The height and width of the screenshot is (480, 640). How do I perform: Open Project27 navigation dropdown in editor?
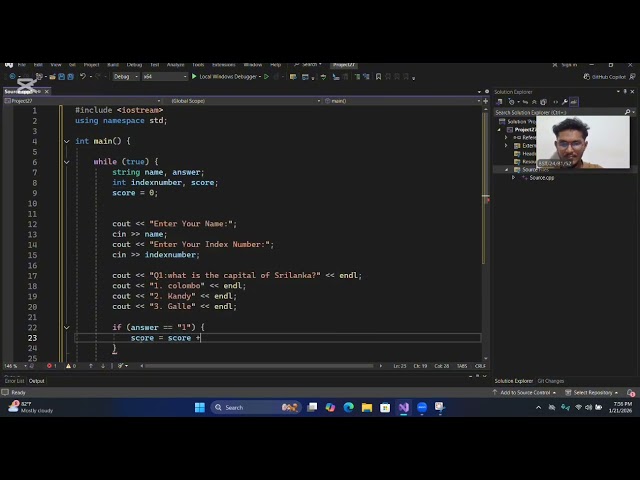pos(83,101)
